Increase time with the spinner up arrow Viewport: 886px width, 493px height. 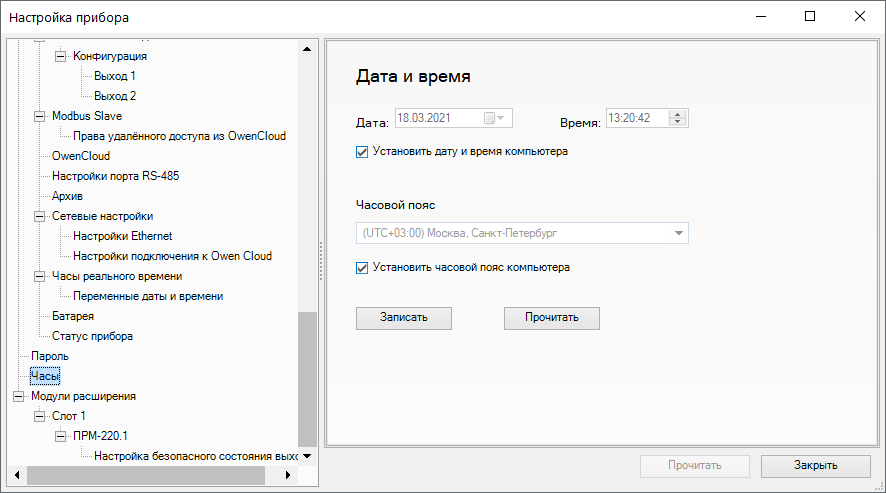[678, 114]
